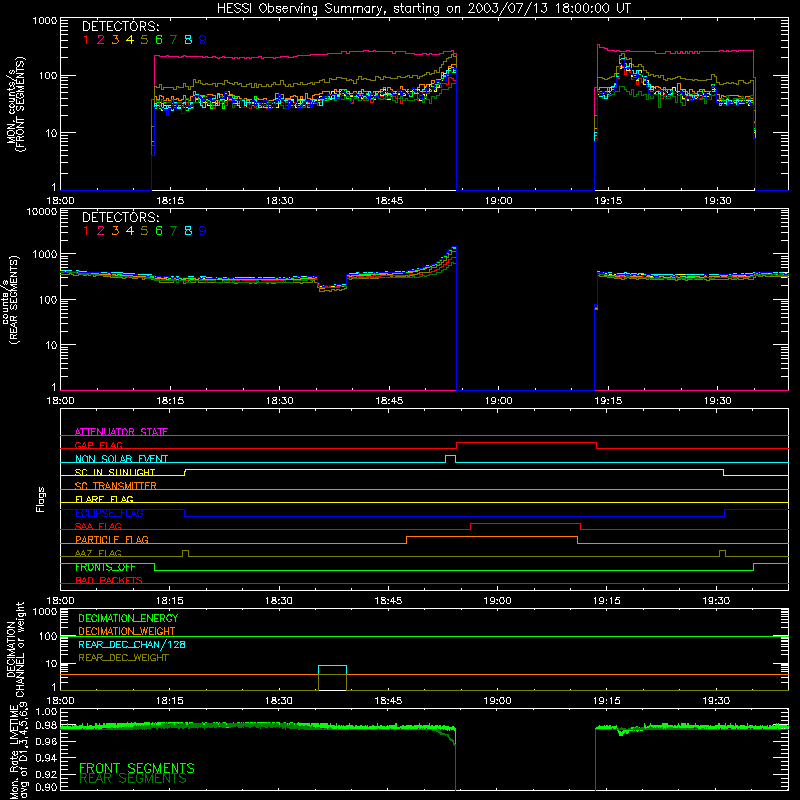The height and width of the screenshot is (800, 800).
Task: Click FRONT SEGMENTS label in livetime plot
Action: coord(137,768)
